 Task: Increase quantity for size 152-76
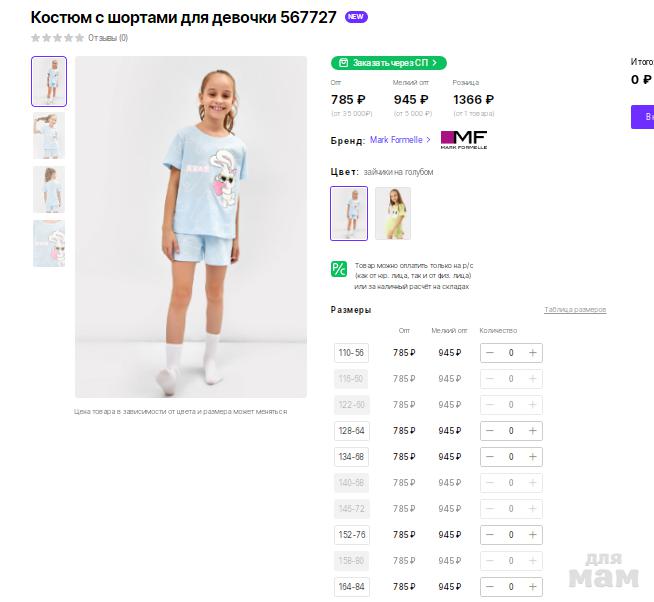pyautogui.click(x=532, y=535)
